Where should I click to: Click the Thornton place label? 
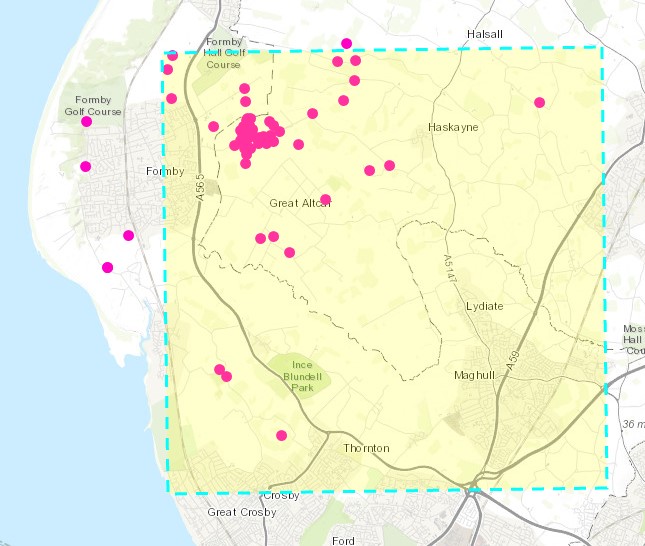pyautogui.click(x=366, y=448)
